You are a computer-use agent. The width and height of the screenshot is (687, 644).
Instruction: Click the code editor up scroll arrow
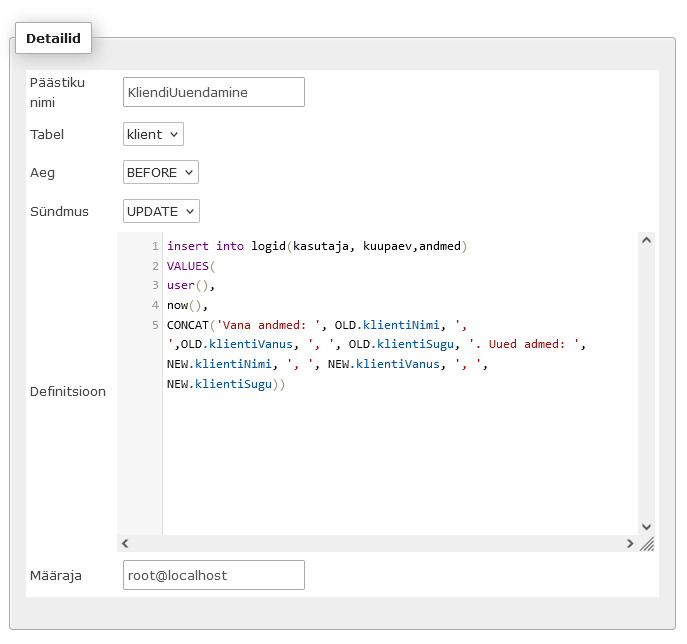(x=646, y=240)
